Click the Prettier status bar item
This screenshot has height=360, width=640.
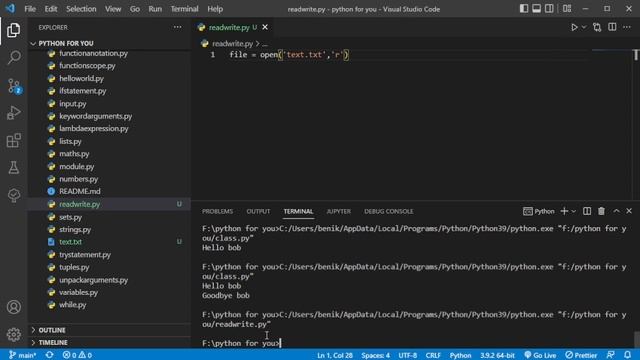(581, 355)
